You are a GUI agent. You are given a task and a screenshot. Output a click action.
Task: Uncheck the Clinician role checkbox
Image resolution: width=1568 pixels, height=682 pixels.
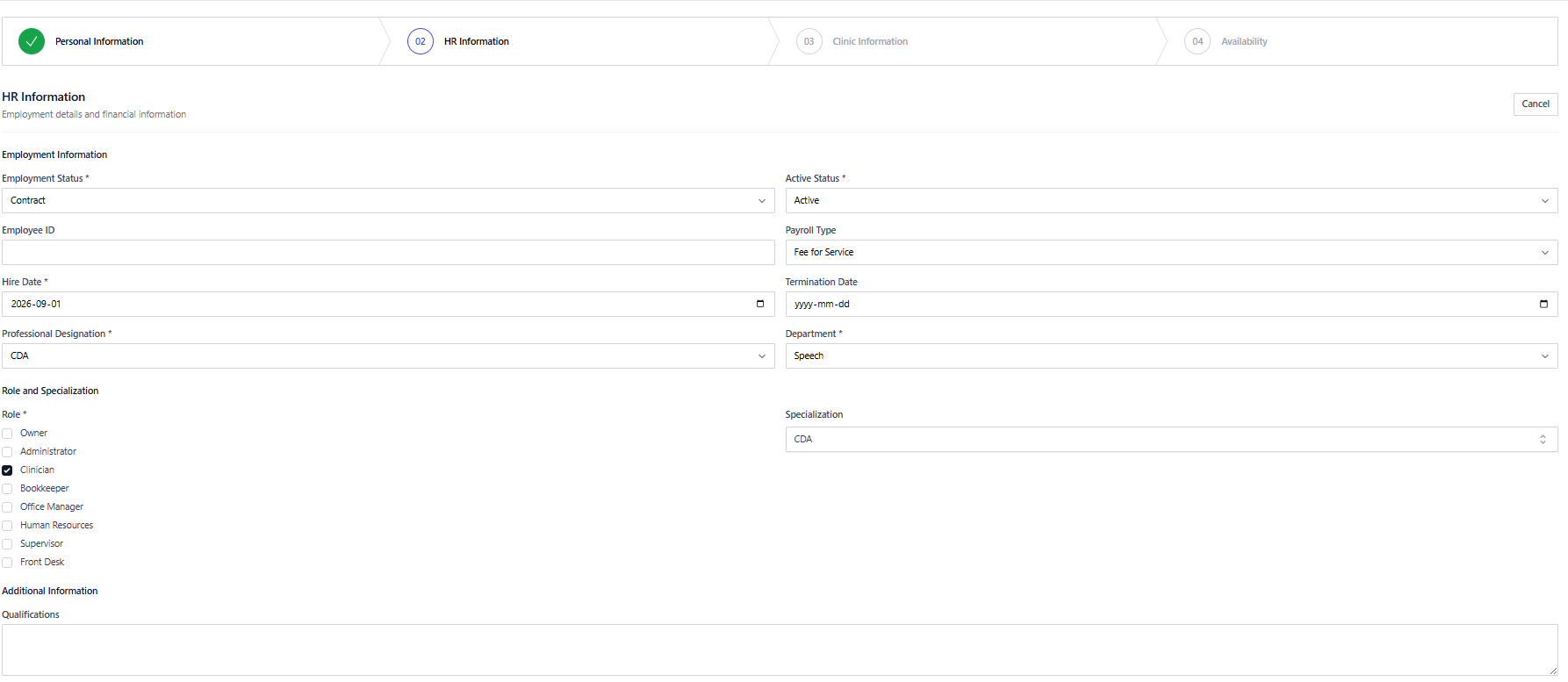tap(7, 470)
